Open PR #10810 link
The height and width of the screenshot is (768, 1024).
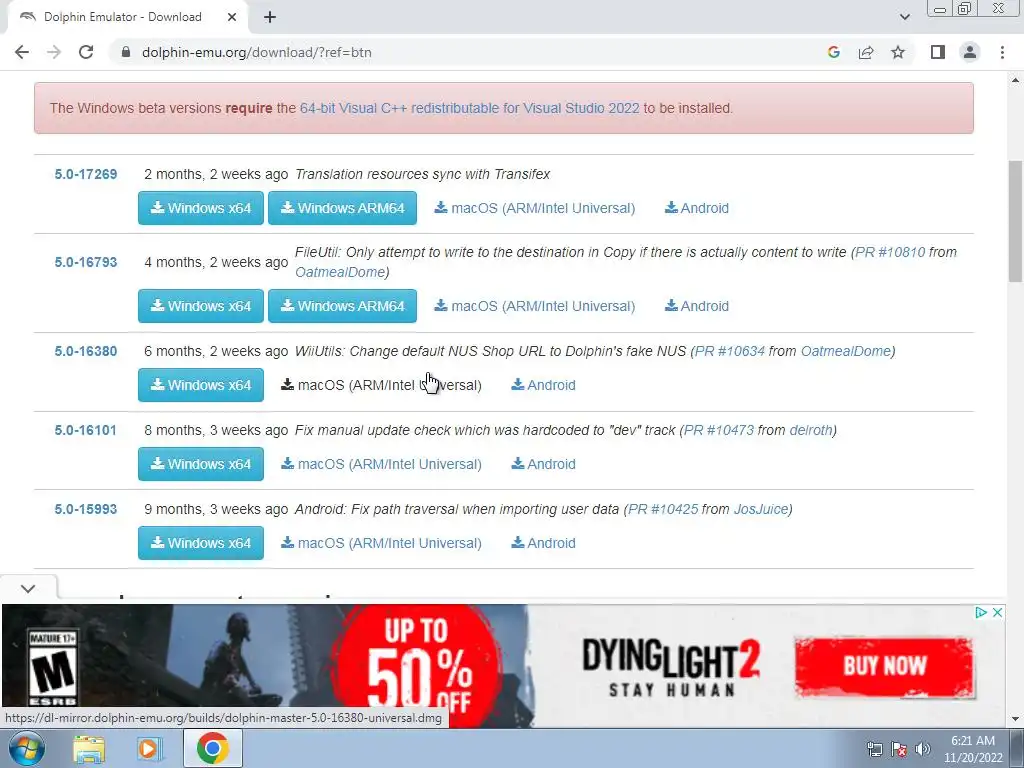point(890,252)
